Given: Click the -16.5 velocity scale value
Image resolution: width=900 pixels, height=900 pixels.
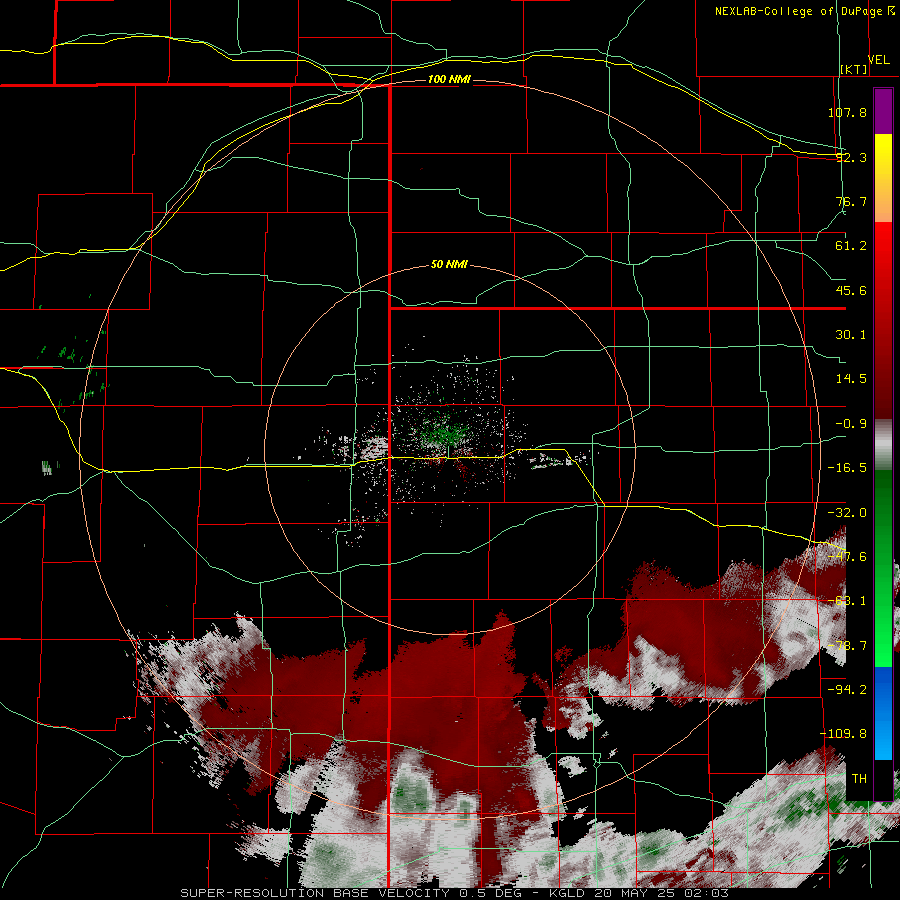Looking at the screenshot, I should 847,468.
